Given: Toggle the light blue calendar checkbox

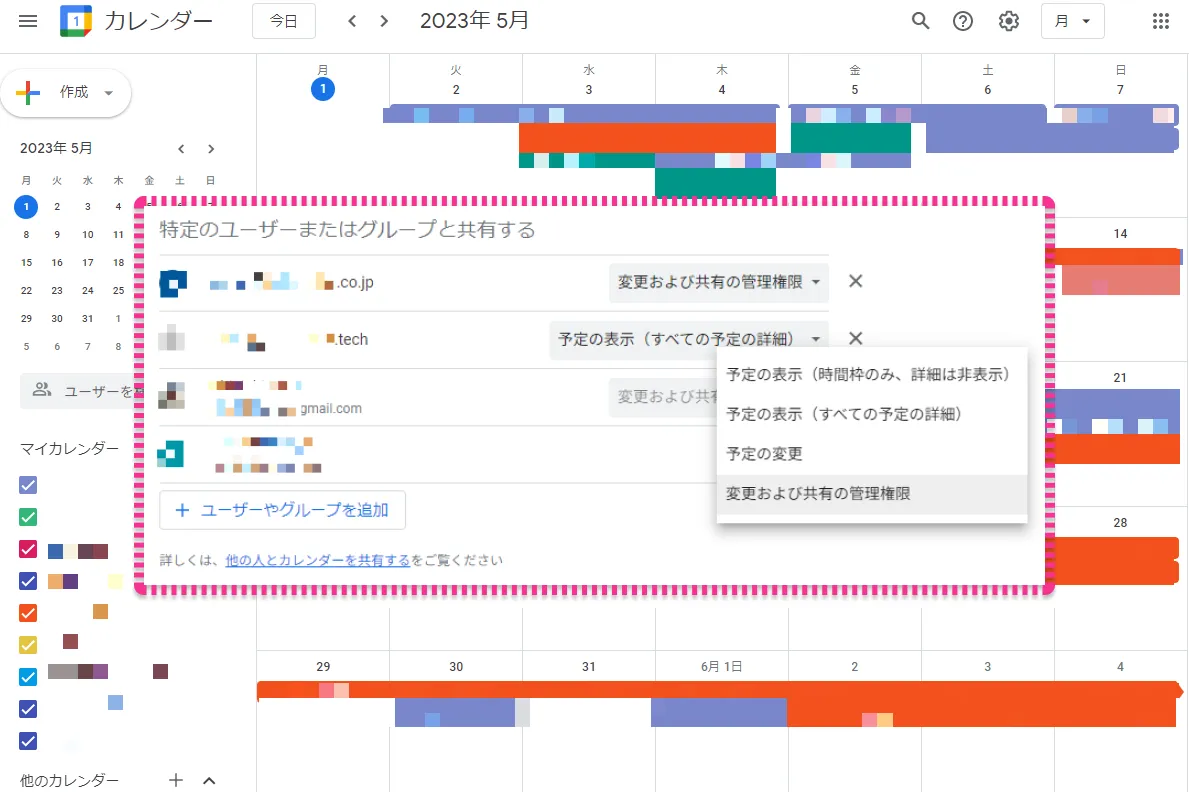Looking at the screenshot, I should coord(28,677).
